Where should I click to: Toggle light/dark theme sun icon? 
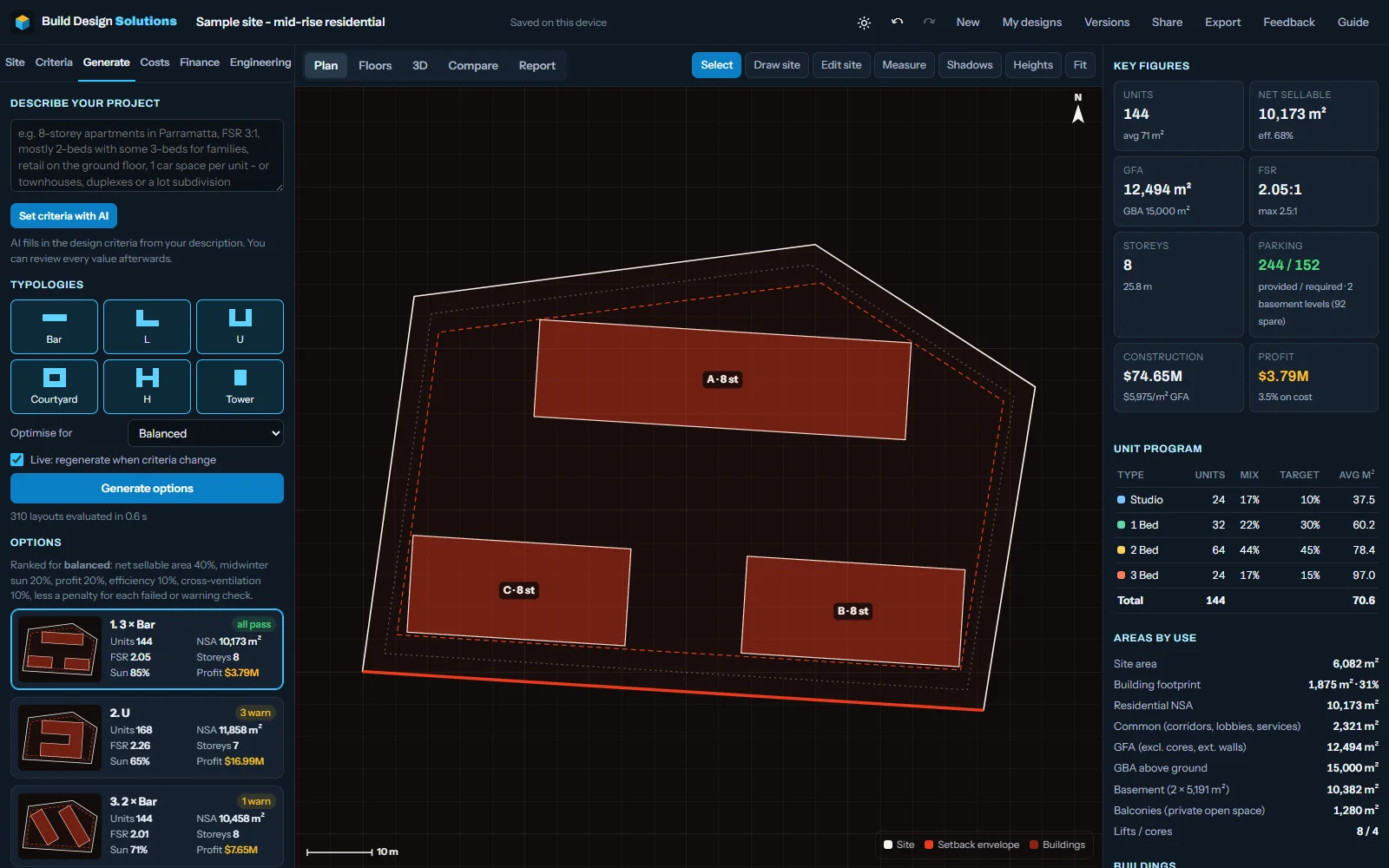[x=864, y=23]
